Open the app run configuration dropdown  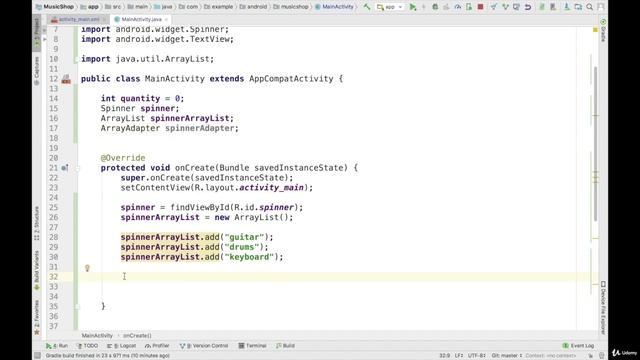[390, 7]
